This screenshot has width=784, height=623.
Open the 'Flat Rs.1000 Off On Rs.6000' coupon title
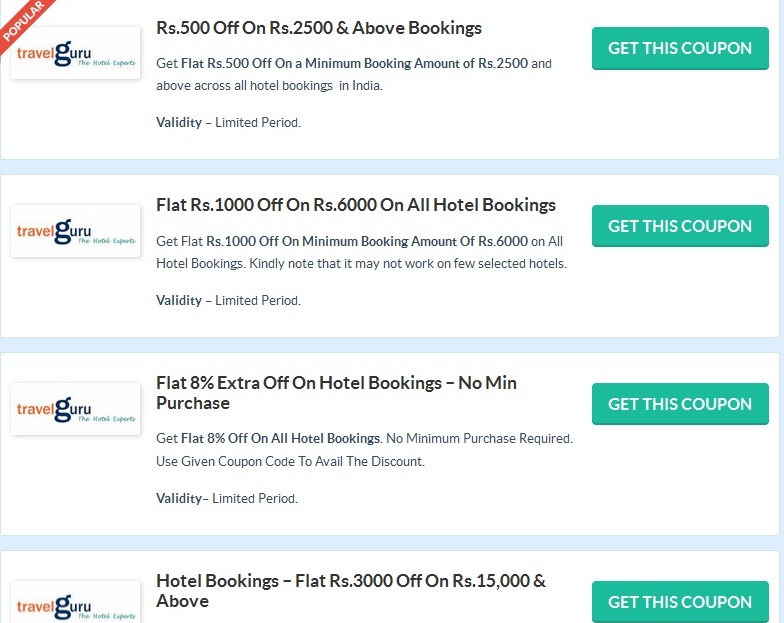click(356, 205)
